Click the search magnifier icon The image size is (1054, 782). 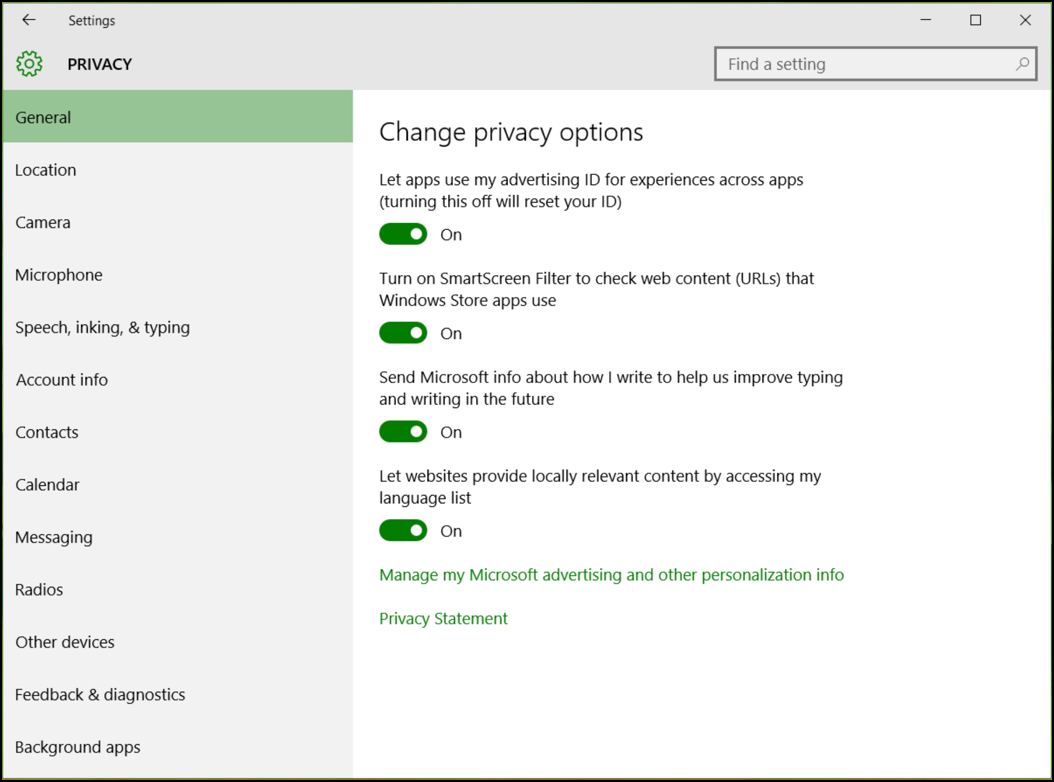(x=1022, y=63)
